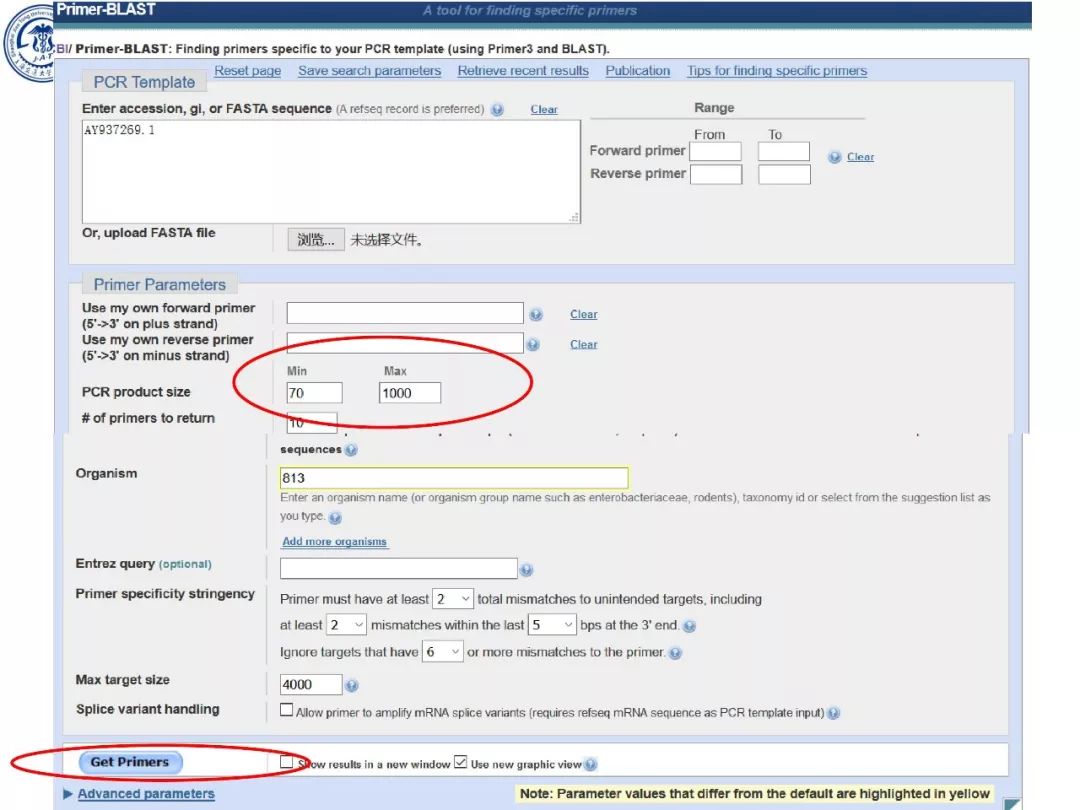Open help icon for own forward primer
Viewport: 1080px width, 810px height.
pos(535,315)
